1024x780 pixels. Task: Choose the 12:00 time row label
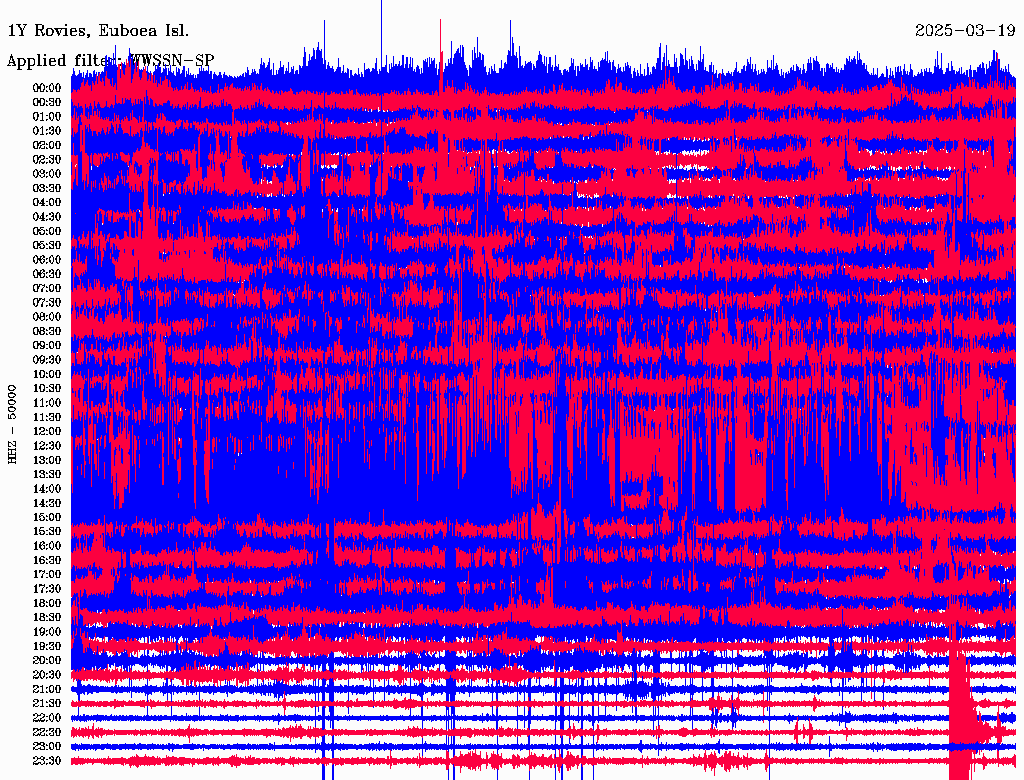coord(47,431)
